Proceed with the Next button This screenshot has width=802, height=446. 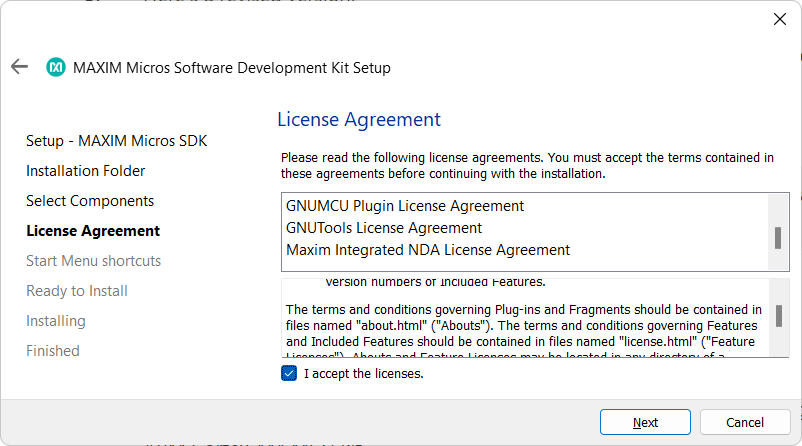coord(645,422)
